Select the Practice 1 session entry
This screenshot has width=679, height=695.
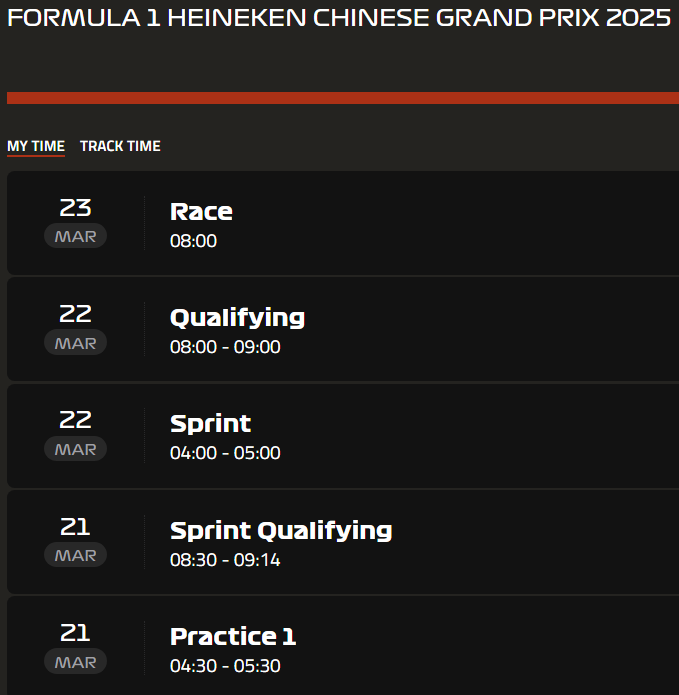(x=343, y=646)
